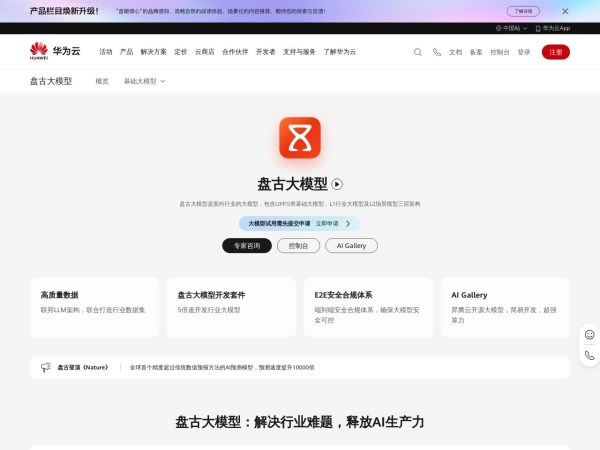Open the 产品 navigation menu
The width and height of the screenshot is (600, 450).
tap(126, 52)
